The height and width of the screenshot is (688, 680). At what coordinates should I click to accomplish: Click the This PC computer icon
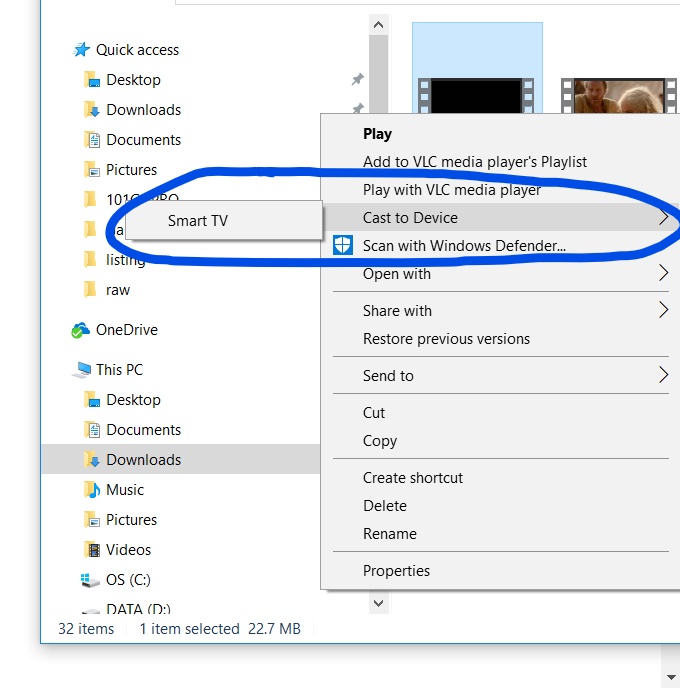(82, 370)
